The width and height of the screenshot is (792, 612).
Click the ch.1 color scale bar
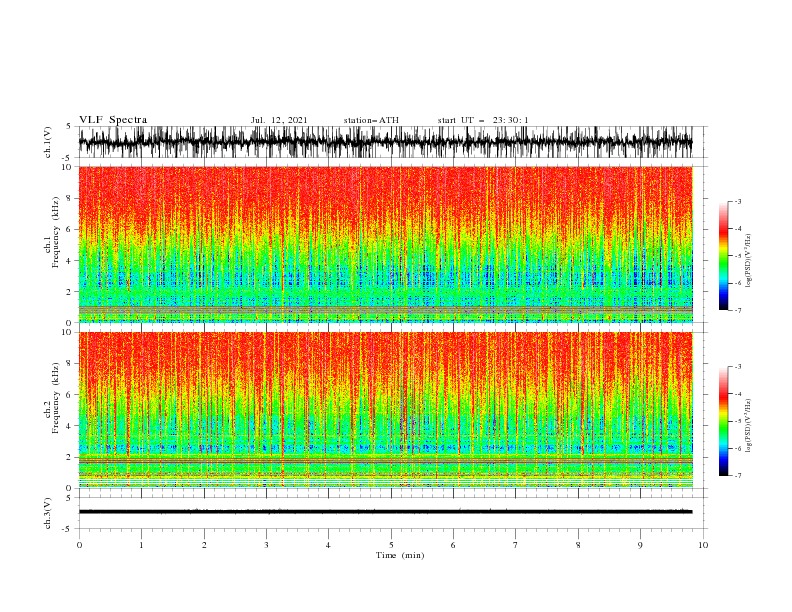(723, 256)
